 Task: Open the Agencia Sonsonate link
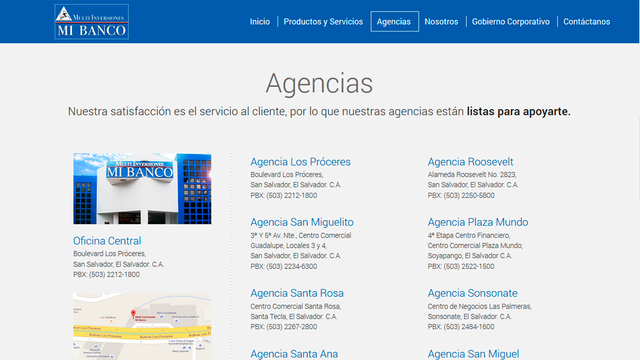click(472, 293)
